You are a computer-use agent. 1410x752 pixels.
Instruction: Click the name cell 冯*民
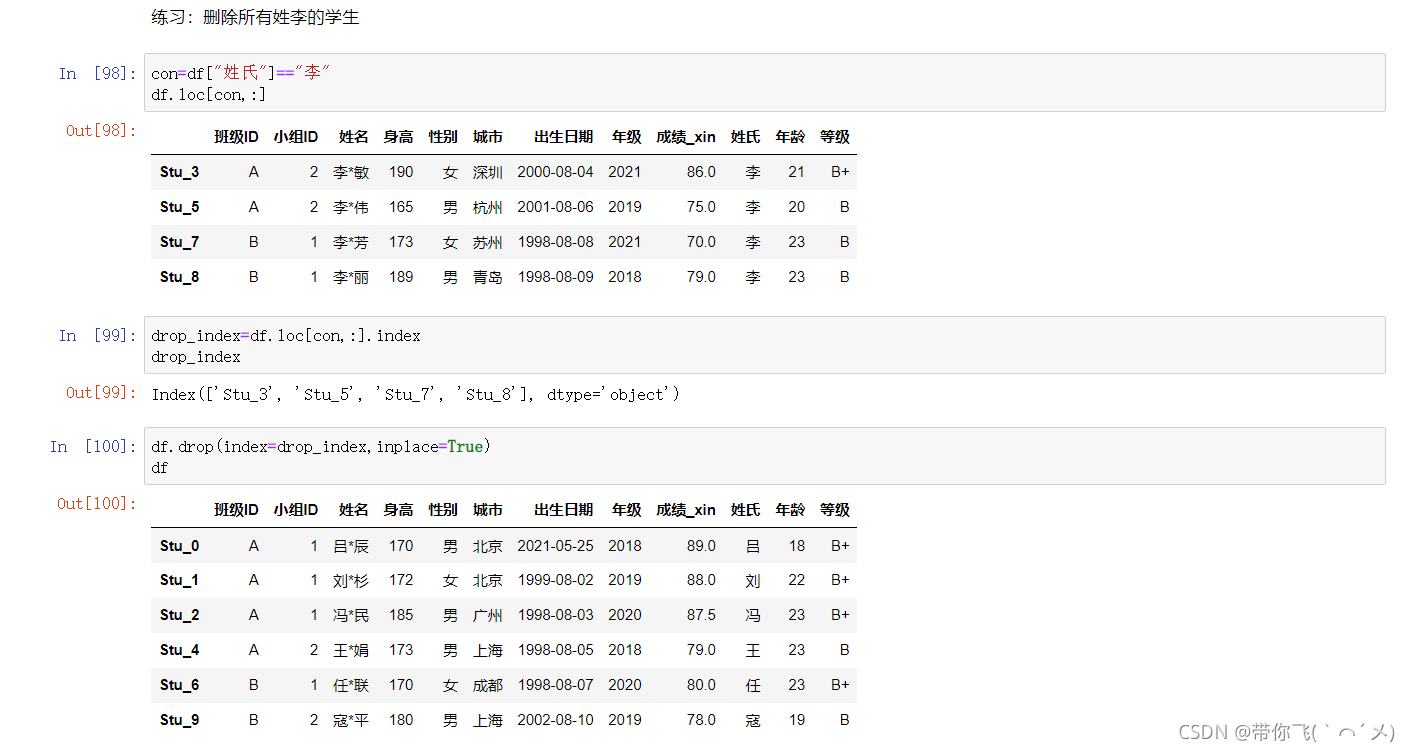click(351, 615)
